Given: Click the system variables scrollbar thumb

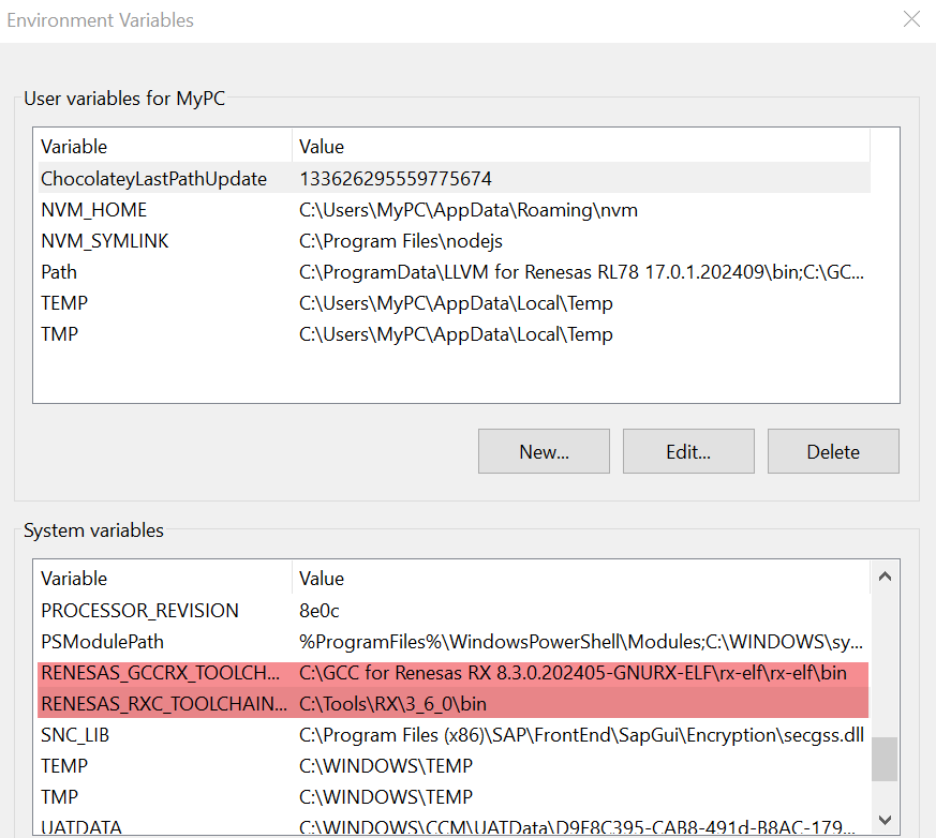Looking at the screenshot, I should tap(885, 759).
